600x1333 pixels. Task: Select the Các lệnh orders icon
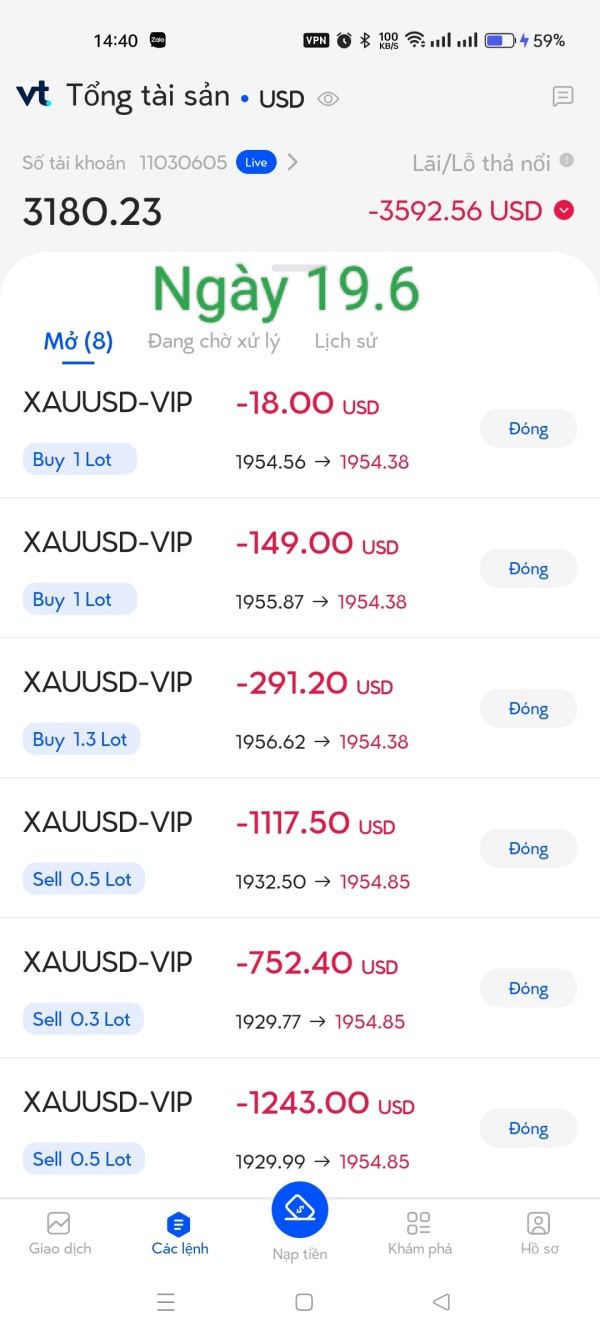pos(179,1223)
